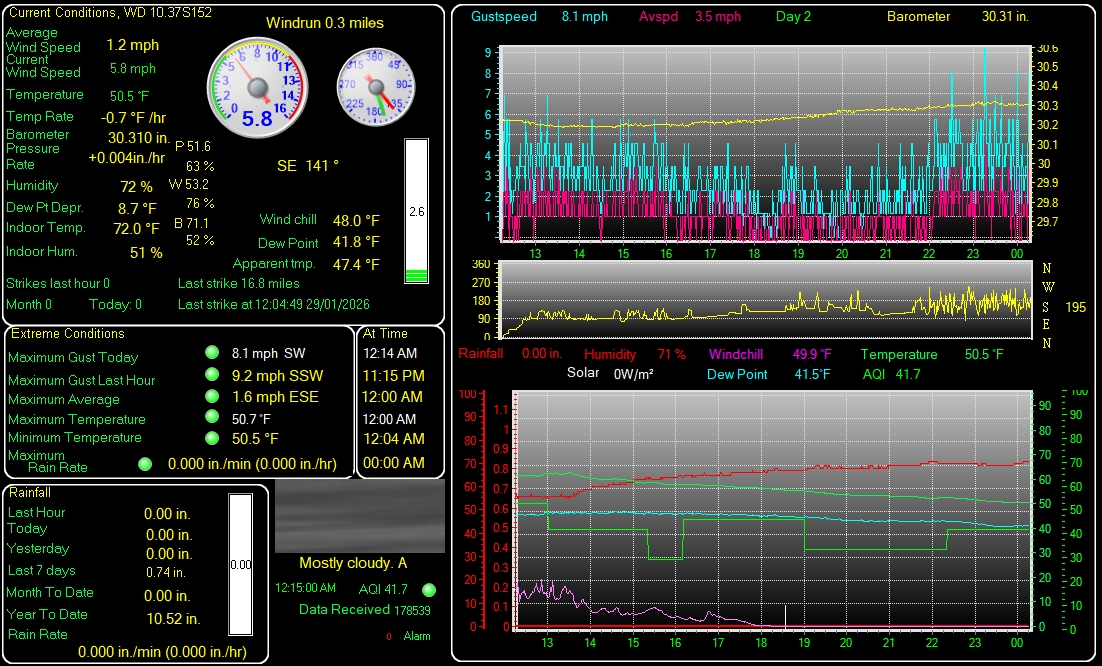Image resolution: width=1102 pixels, height=666 pixels.
Task: Click the Rainfall panel title at bottom left
Action: [30, 493]
